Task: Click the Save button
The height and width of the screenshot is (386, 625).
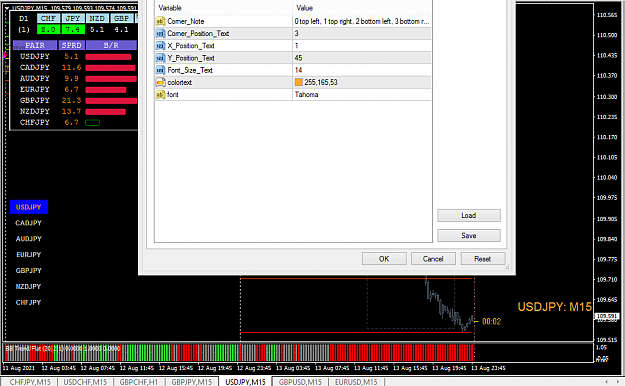Action: tap(469, 235)
